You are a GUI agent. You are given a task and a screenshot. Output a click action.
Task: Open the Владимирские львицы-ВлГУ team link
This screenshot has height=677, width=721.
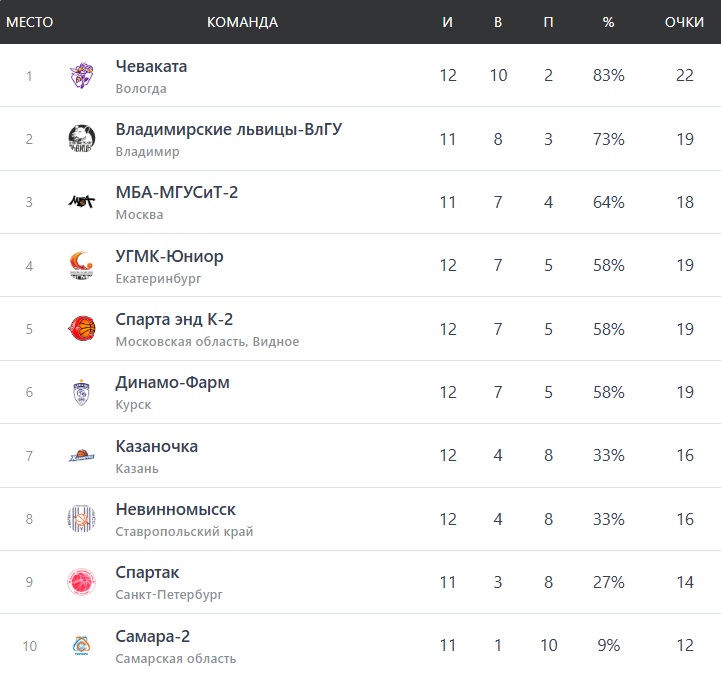pos(229,130)
